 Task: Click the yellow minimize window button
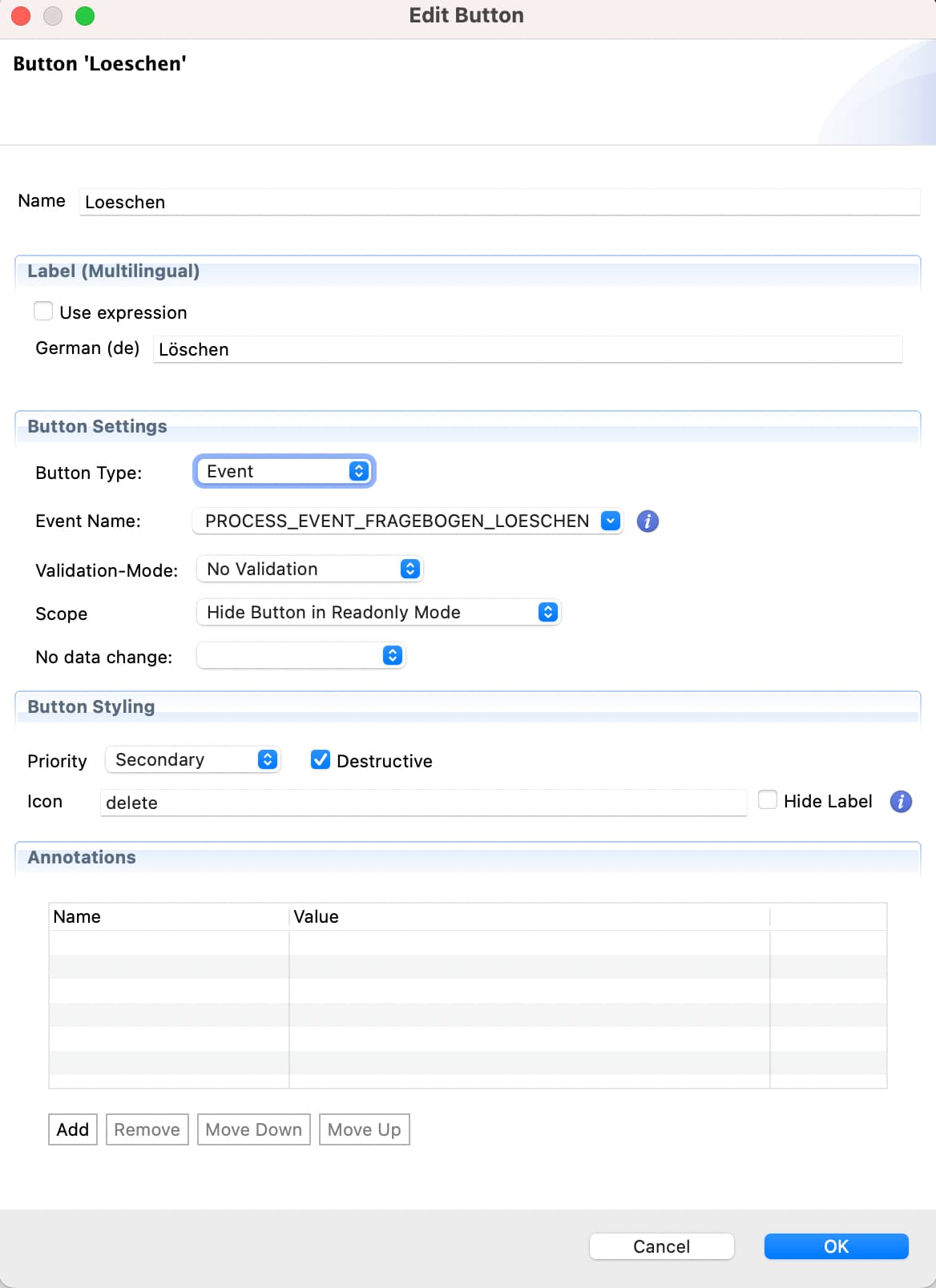click(x=53, y=16)
